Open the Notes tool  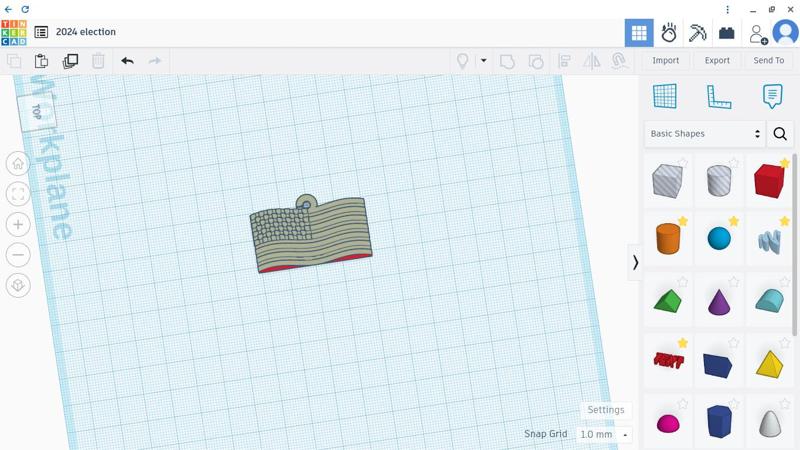click(x=772, y=96)
